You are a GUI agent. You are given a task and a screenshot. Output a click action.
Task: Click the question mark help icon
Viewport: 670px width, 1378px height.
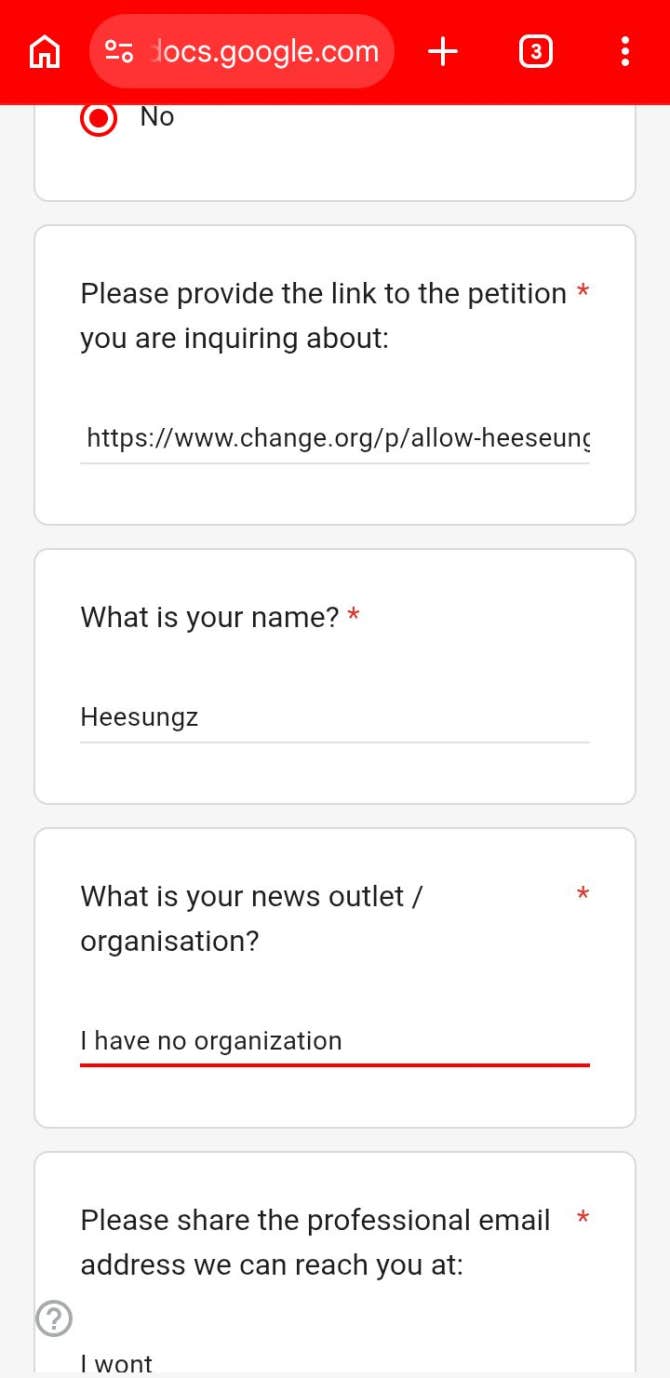click(54, 1319)
